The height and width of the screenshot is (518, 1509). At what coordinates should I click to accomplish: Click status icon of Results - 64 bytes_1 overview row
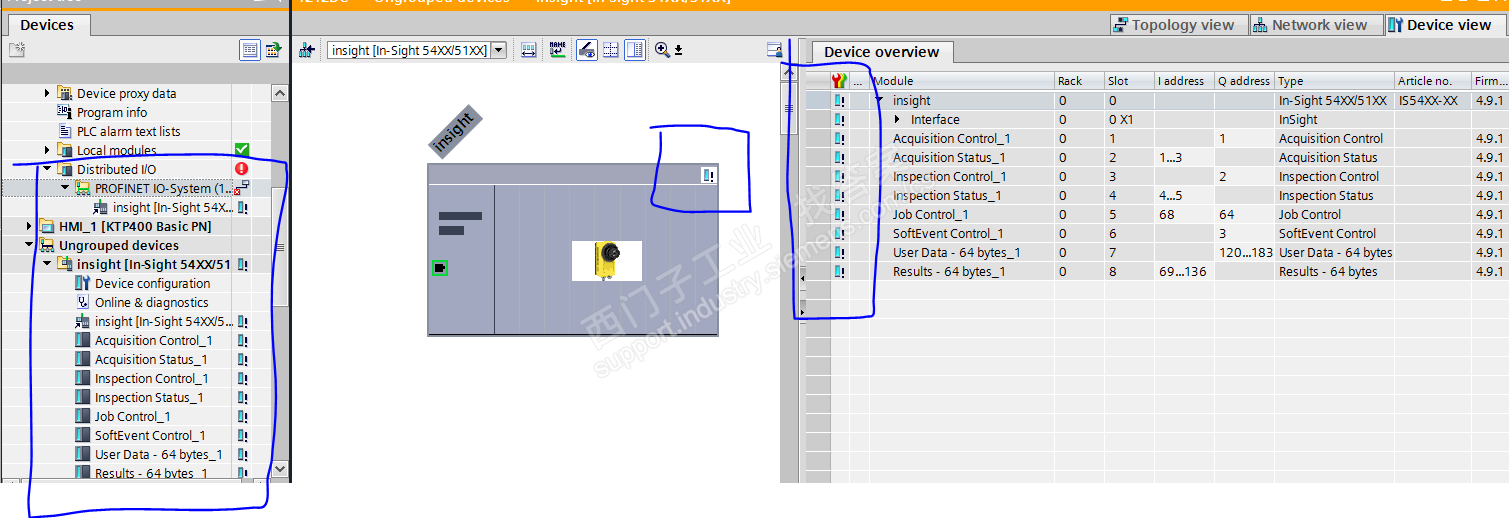coord(840,271)
